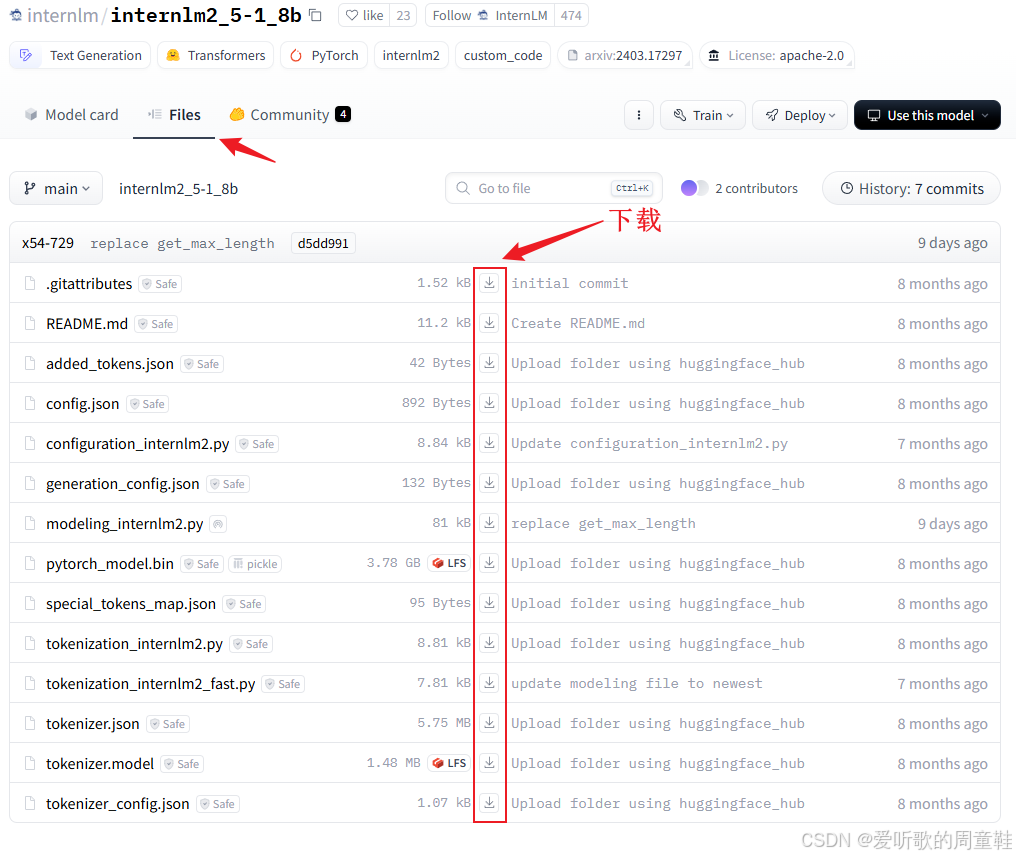Click the scan status icon beside modeling_internlm2.py
This screenshot has width=1016, height=858.
[219, 524]
